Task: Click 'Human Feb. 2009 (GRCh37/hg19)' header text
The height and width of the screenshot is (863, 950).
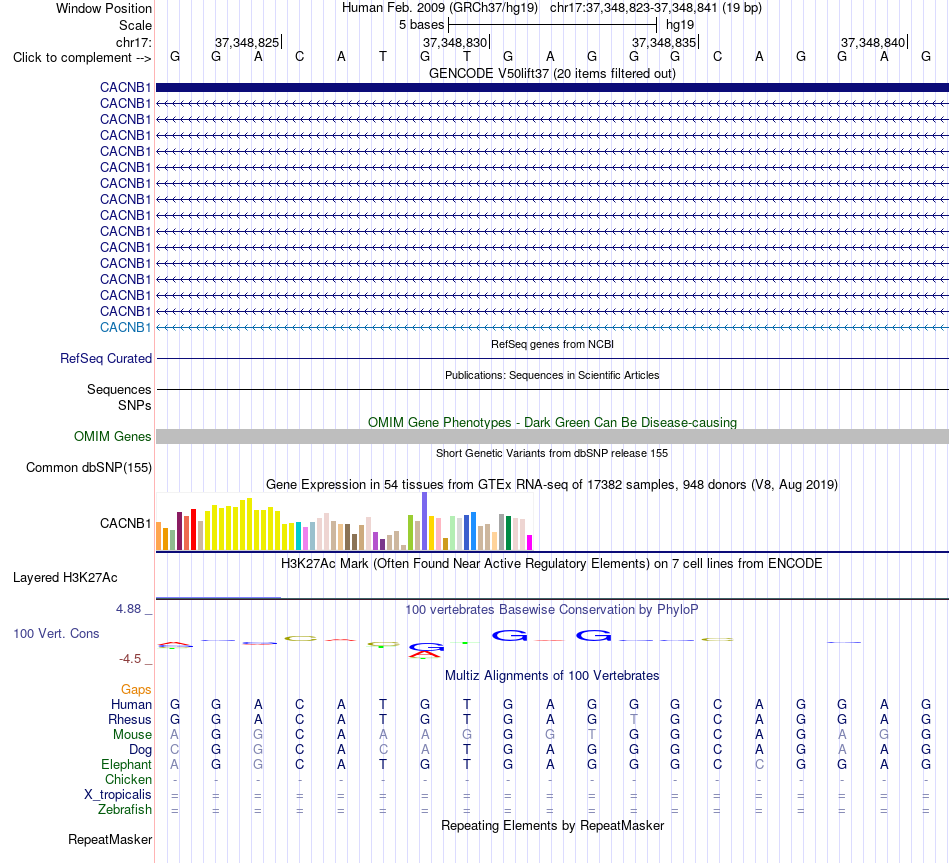Action: (440, 8)
